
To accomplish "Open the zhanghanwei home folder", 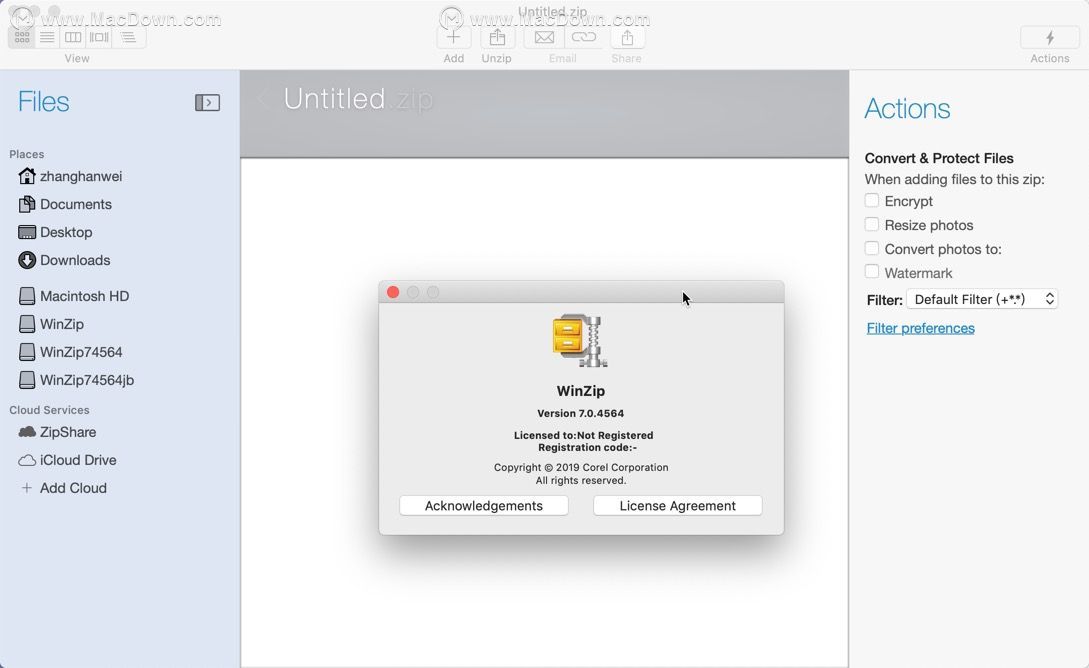I will 70,176.
